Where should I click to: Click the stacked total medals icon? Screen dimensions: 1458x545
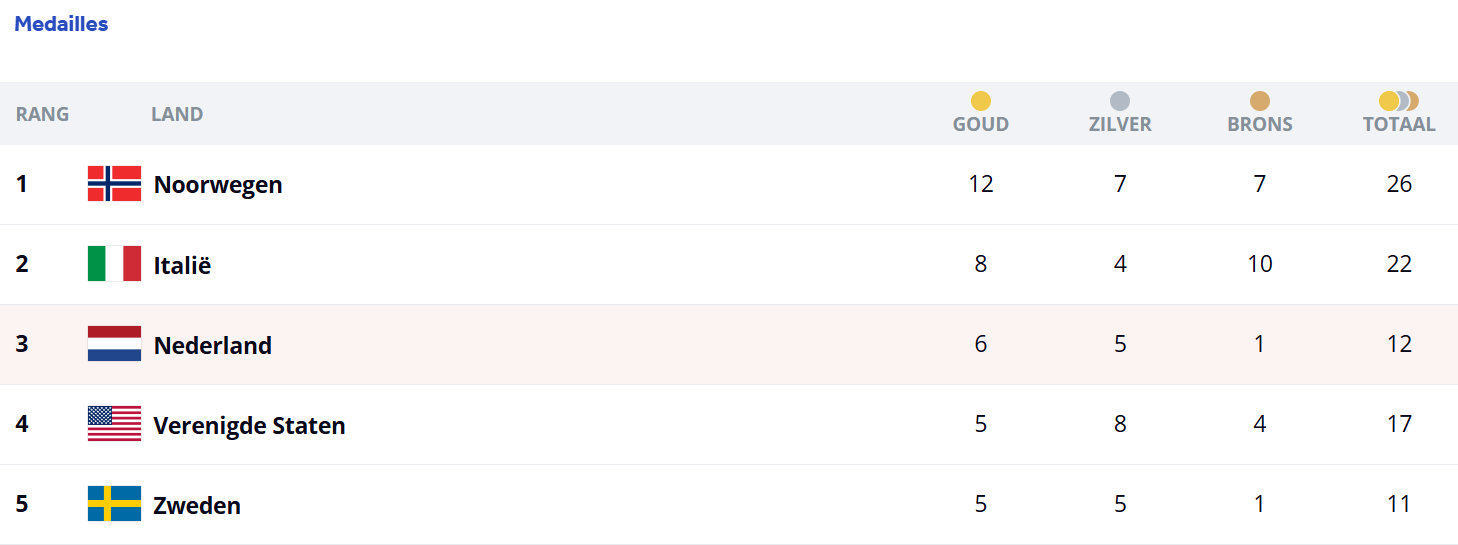click(x=1399, y=101)
